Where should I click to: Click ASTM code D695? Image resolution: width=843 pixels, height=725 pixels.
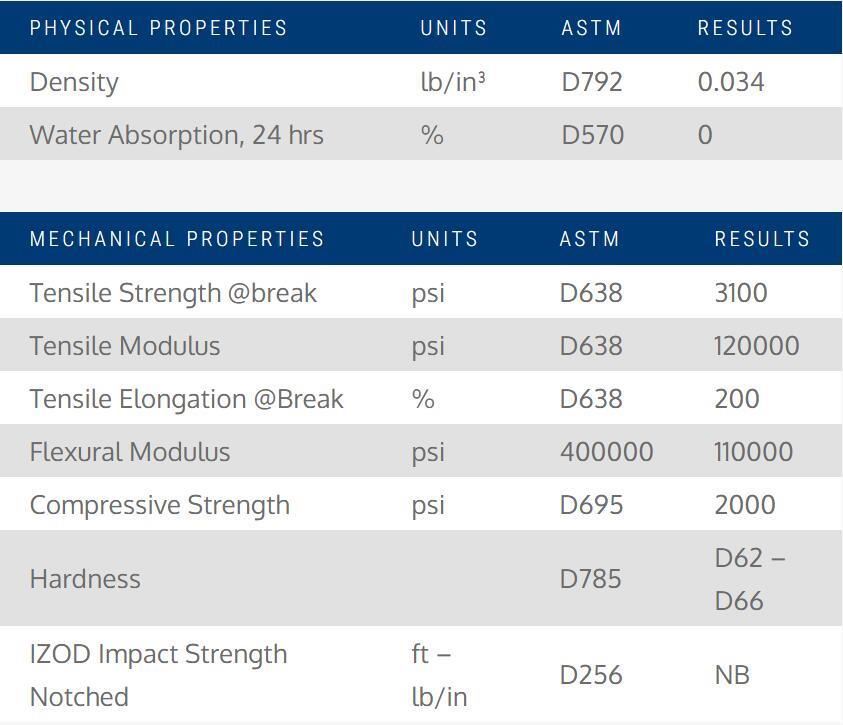tap(591, 505)
